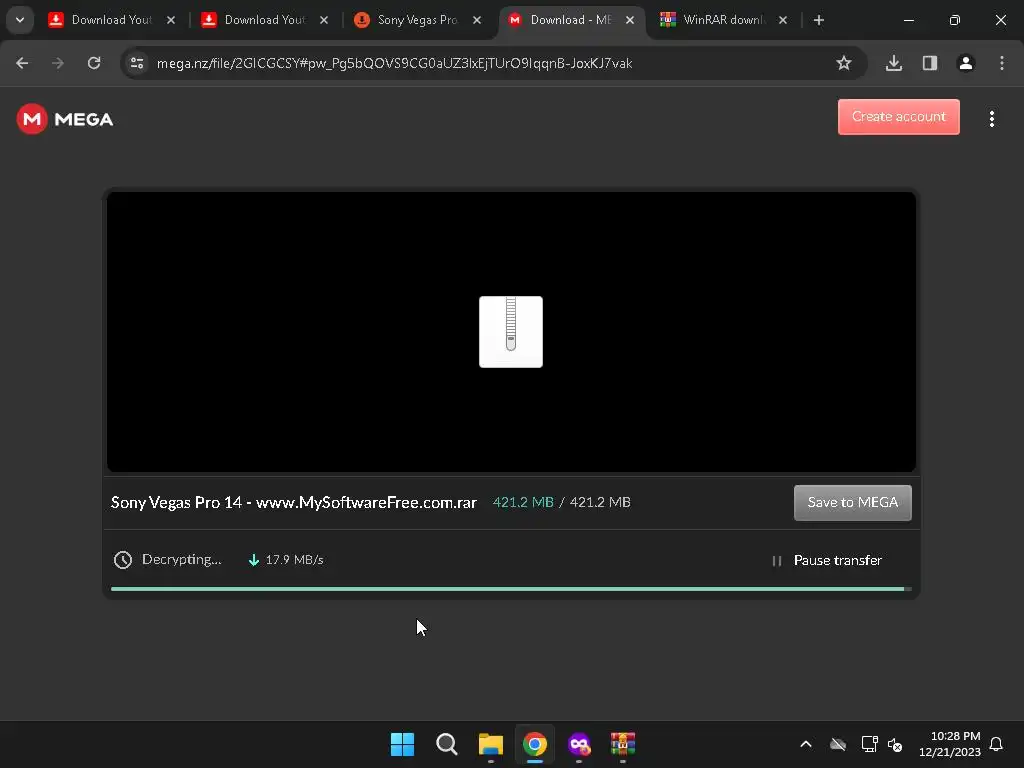The image size is (1024, 768).
Task: Switch to Sony Vegas Pro tab
Action: [x=417, y=20]
